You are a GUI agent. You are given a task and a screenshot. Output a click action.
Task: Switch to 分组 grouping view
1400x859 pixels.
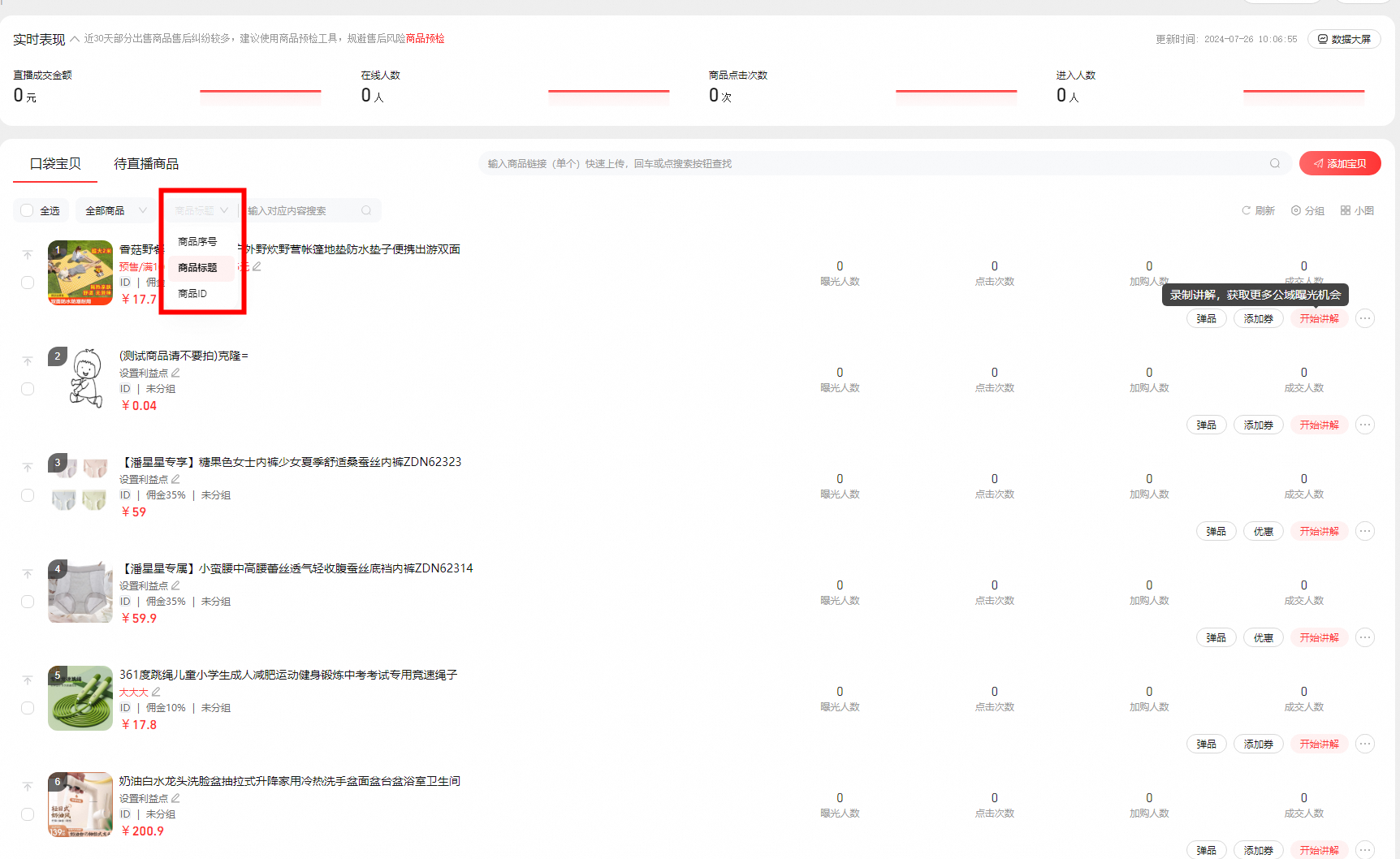click(1307, 210)
